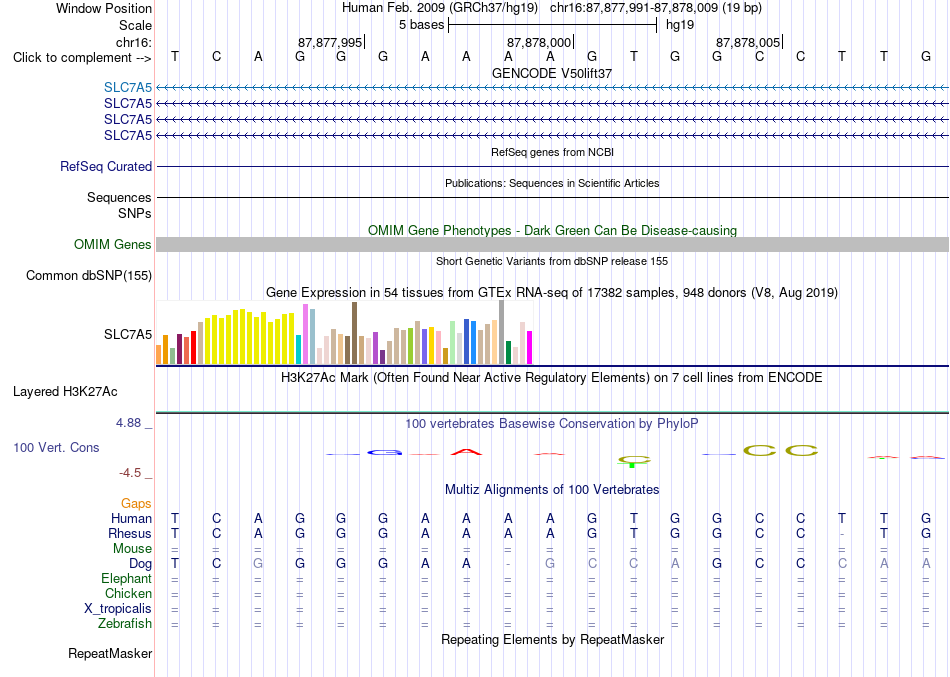Screen dimensions: 950x677
Task: Click the Scale label on left
Action: (x=136, y=25)
